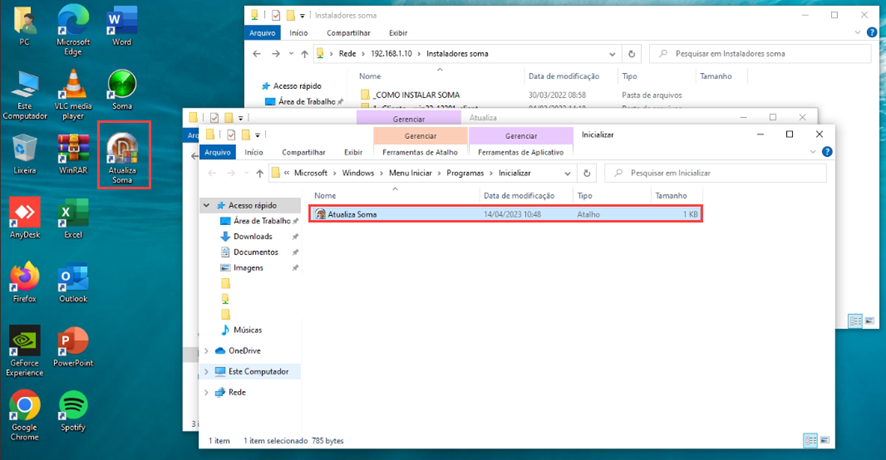Launch Microsoft Edge from the desktop
Viewport: 886px width, 460px height.
73,29
